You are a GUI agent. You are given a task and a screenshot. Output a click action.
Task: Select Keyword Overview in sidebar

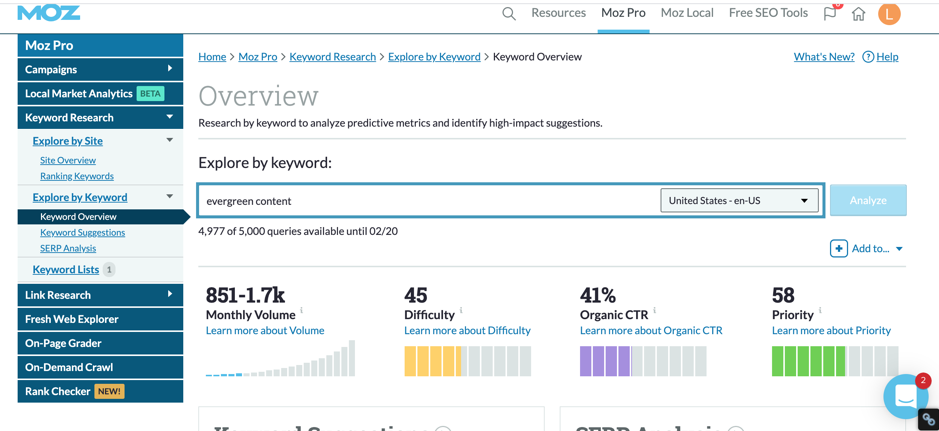pyautogui.click(x=100, y=217)
